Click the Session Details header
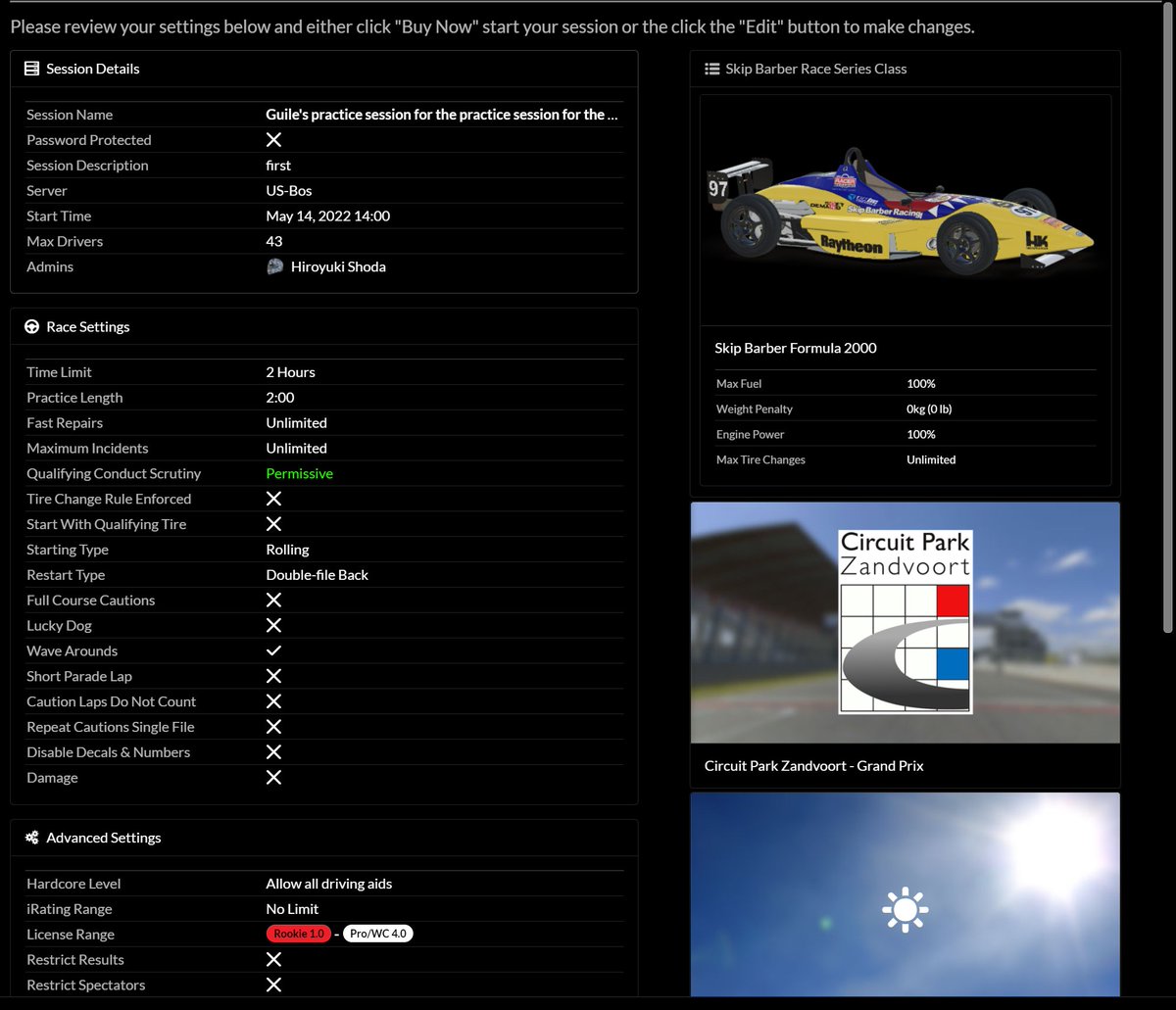Image resolution: width=1176 pixels, height=1010 pixels. pyautogui.click(x=324, y=69)
